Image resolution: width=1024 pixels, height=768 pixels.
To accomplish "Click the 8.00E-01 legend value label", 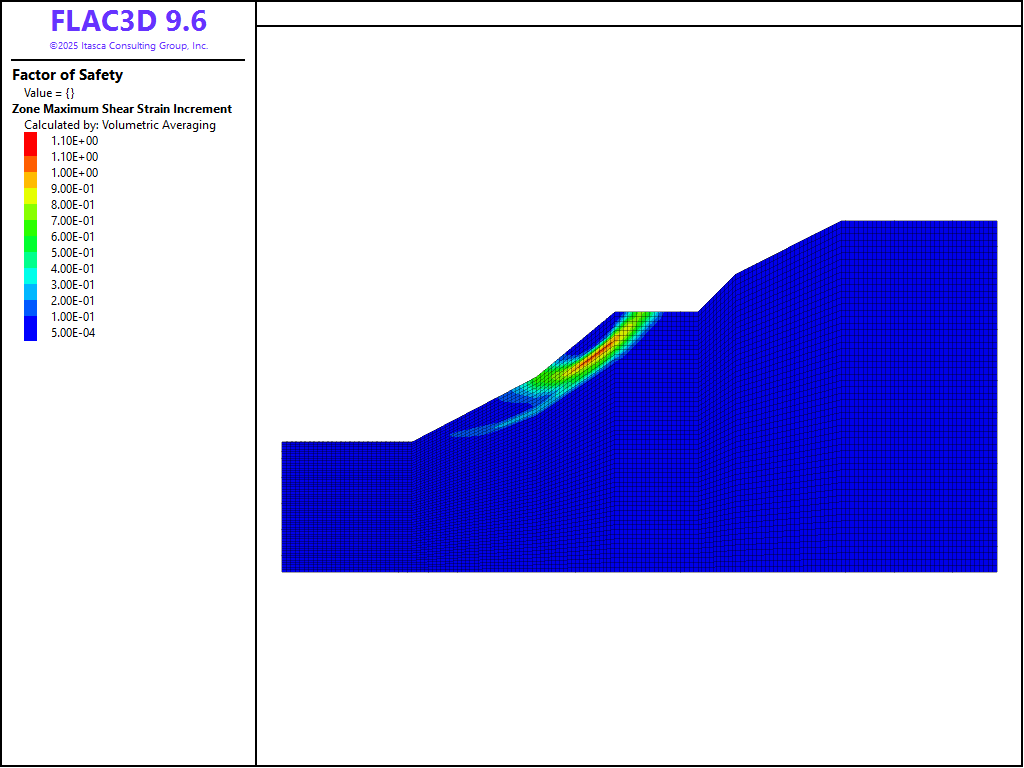I will click(x=74, y=205).
